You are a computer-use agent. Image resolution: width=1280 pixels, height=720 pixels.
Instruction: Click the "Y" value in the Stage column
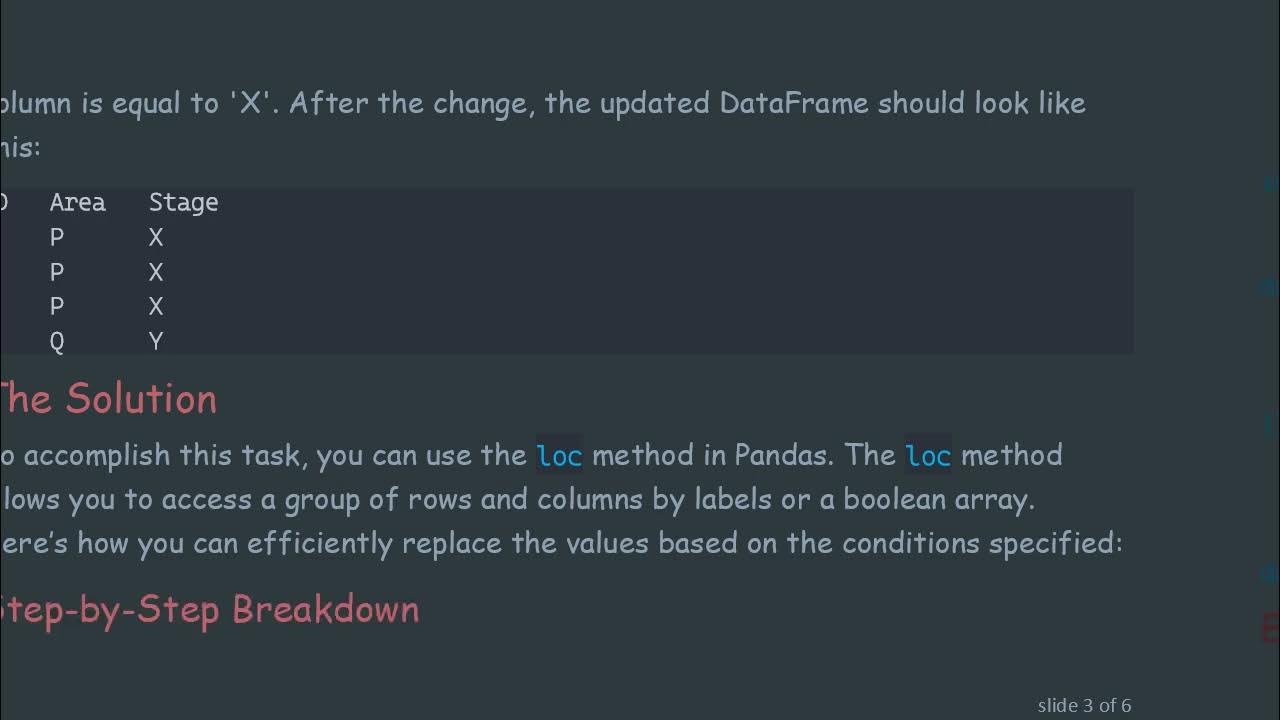[156, 342]
